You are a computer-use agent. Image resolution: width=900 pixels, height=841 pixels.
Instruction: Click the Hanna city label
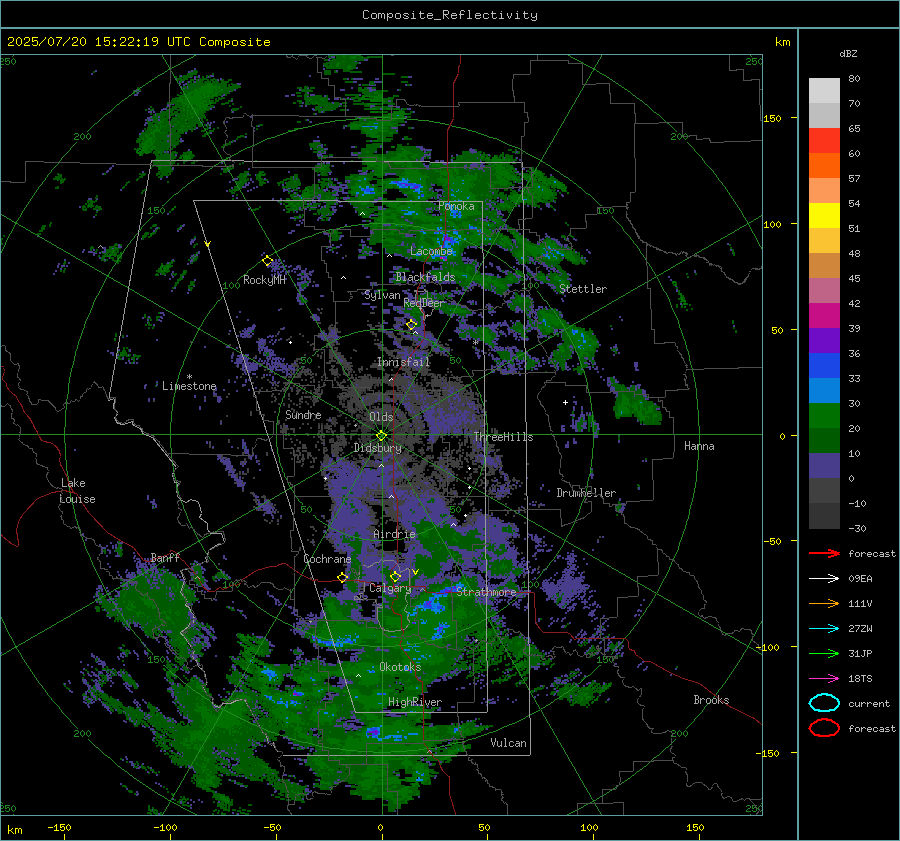pos(699,446)
